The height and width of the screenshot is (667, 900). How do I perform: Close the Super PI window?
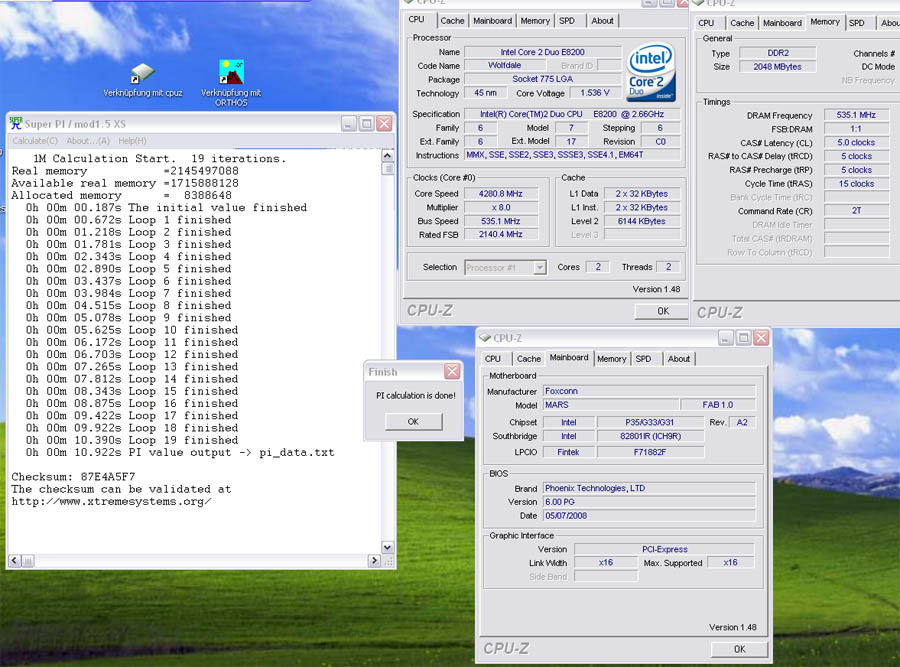(x=384, y=123)
